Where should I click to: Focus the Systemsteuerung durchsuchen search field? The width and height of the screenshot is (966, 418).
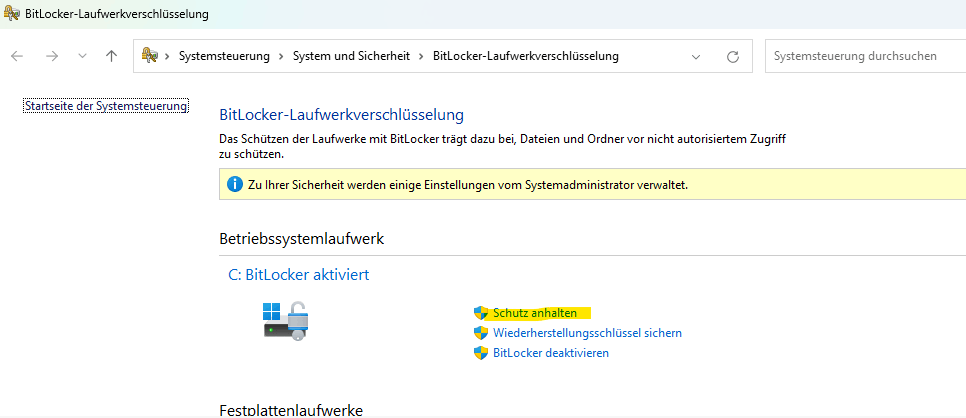pos(865,56)
